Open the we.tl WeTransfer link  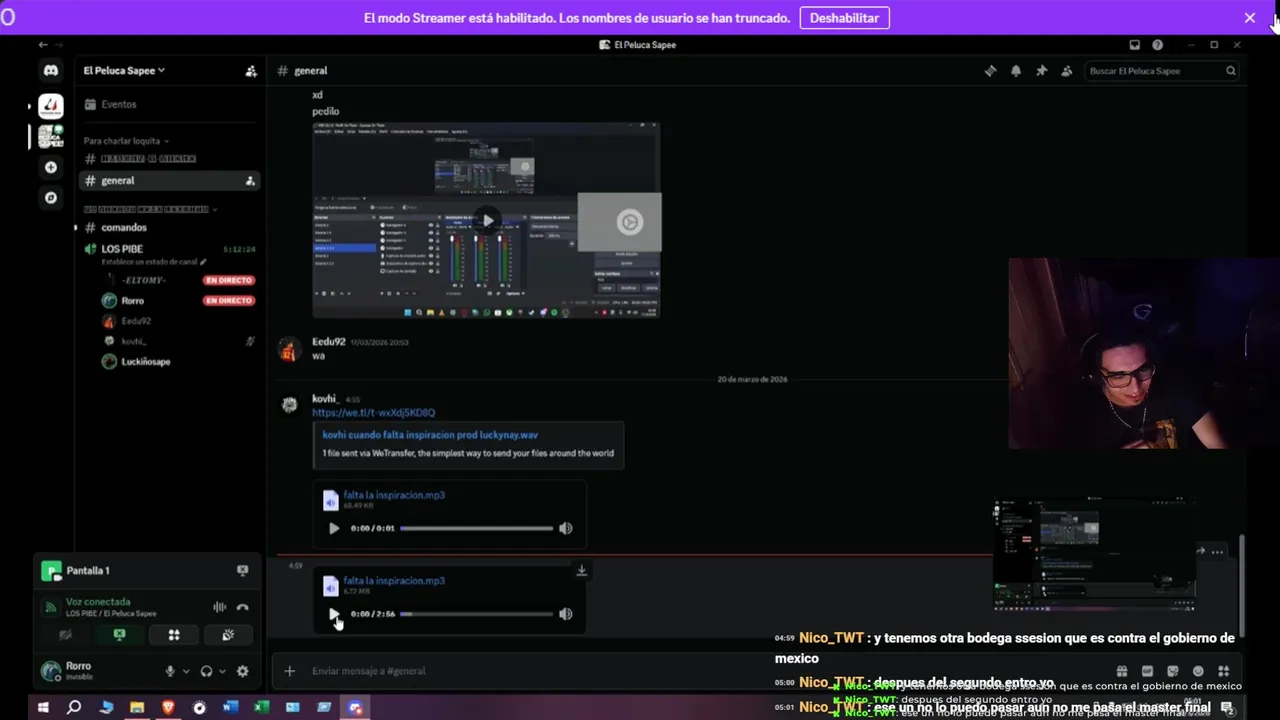coord(373,413)
